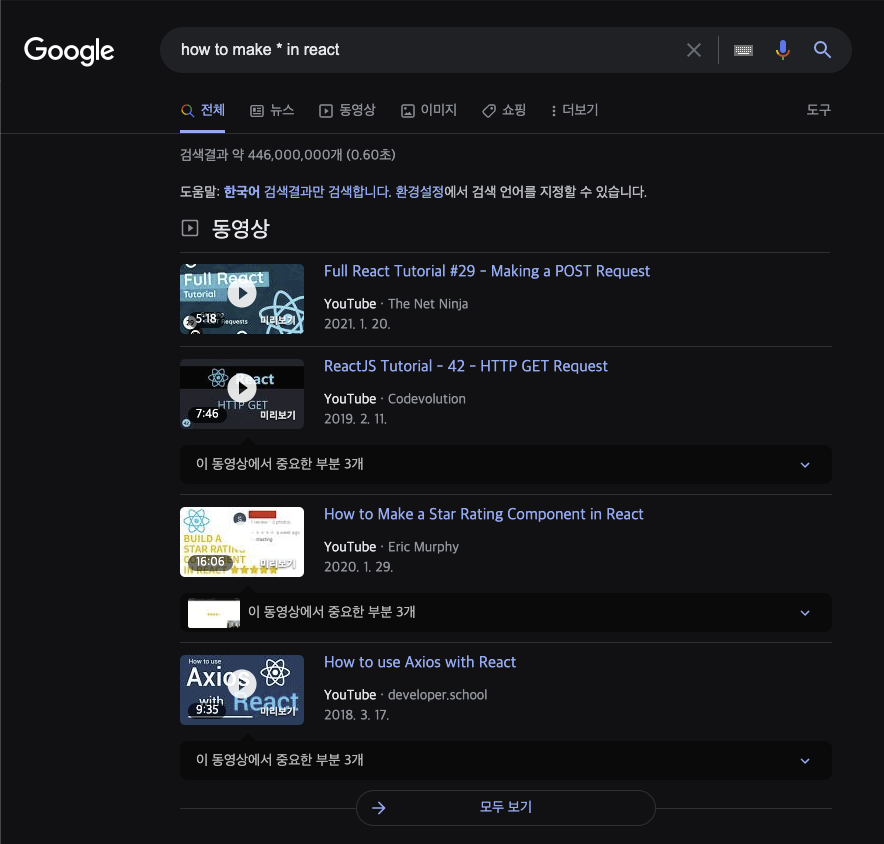
Task: Click the 동영상 section heading
Action: click(x=241, y=228)
